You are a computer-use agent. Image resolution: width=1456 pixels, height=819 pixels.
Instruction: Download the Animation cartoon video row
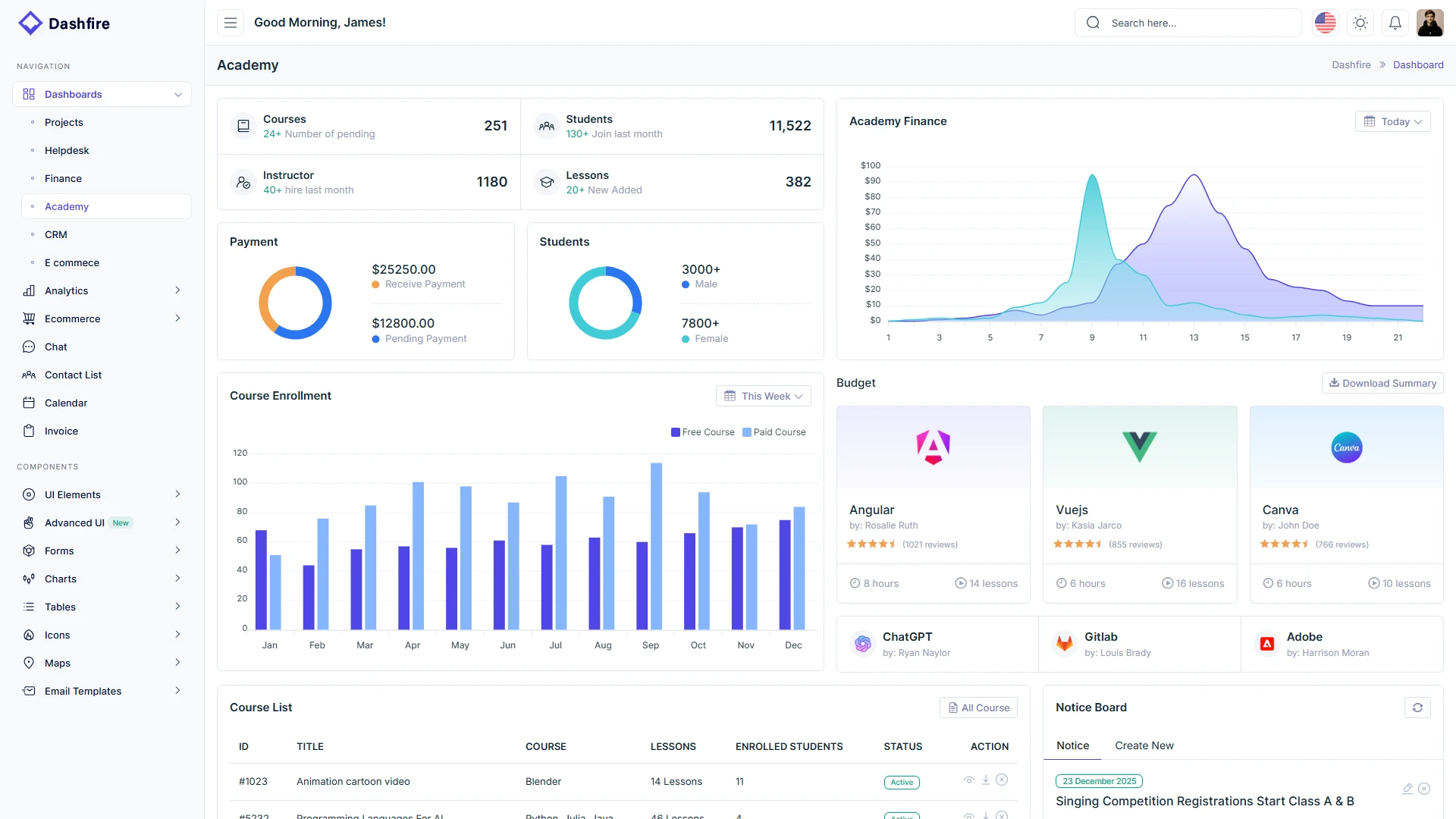tap(986, 780)
